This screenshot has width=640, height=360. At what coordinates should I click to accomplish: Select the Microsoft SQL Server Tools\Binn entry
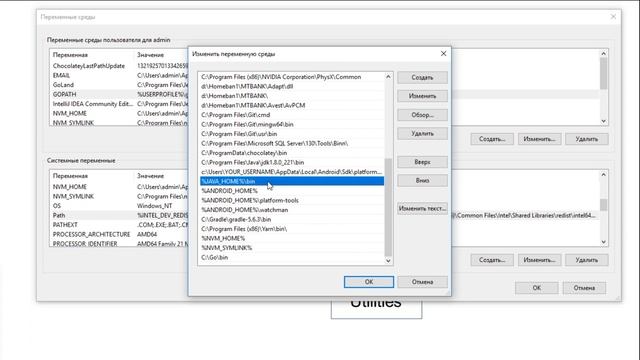click(x=292, y=143)
